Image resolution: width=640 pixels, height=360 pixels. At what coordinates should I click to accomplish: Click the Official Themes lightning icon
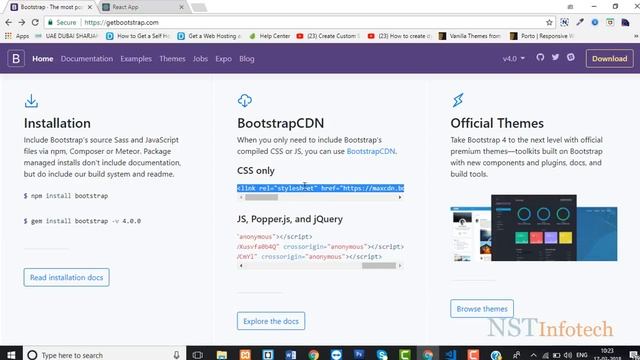pos(458,100)
